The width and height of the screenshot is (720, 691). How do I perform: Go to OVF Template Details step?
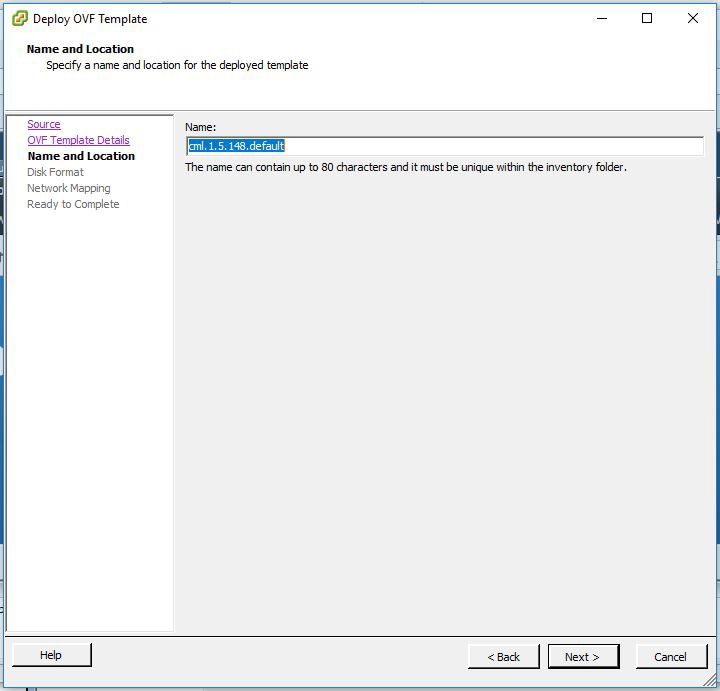click(79, 140)
